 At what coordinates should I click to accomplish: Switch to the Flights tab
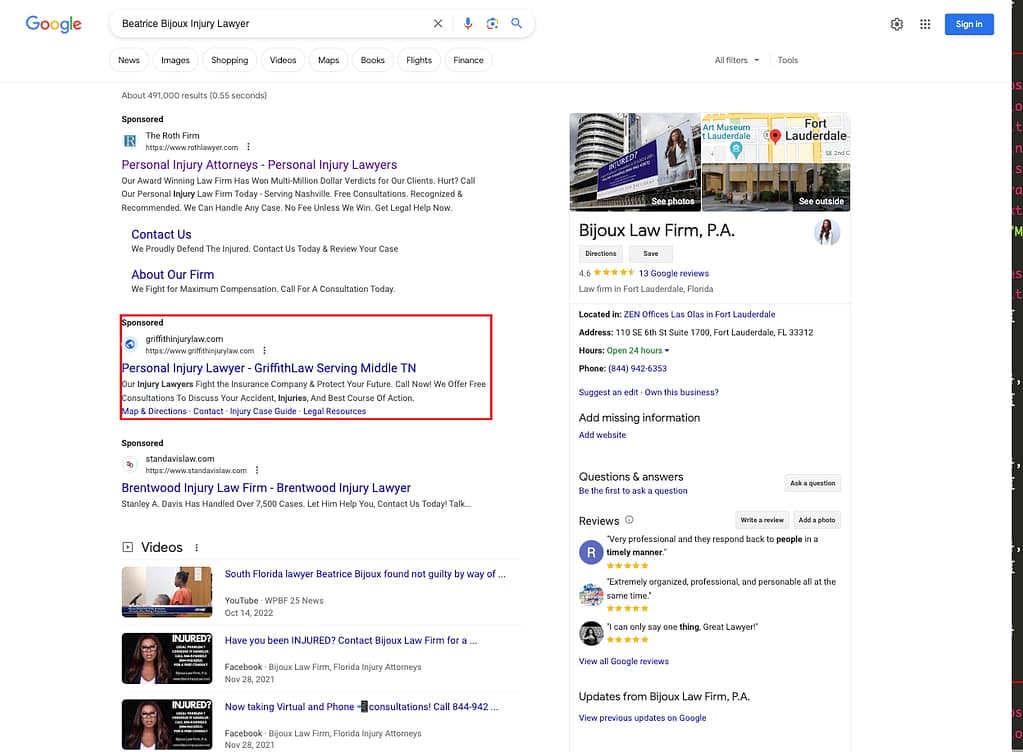tap(419, 60)
